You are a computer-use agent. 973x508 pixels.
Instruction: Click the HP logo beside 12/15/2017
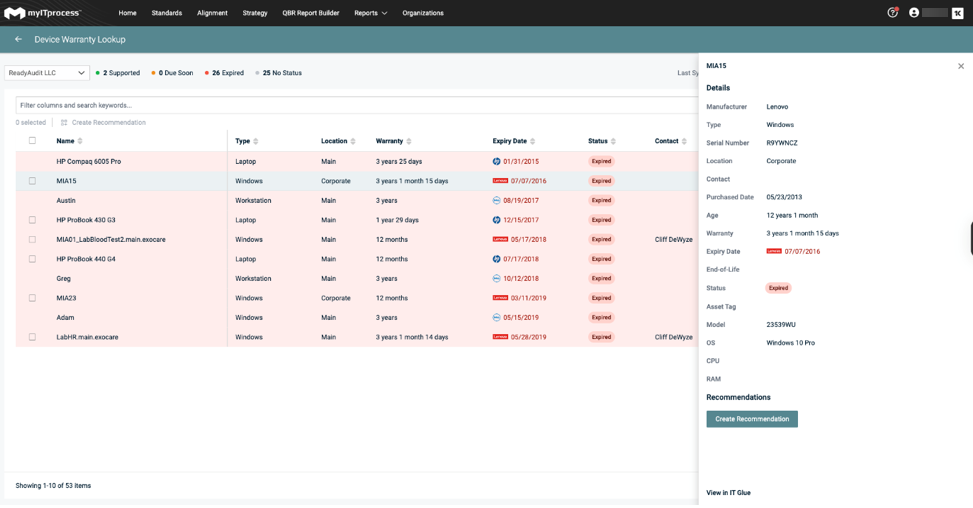pos(496,220)
